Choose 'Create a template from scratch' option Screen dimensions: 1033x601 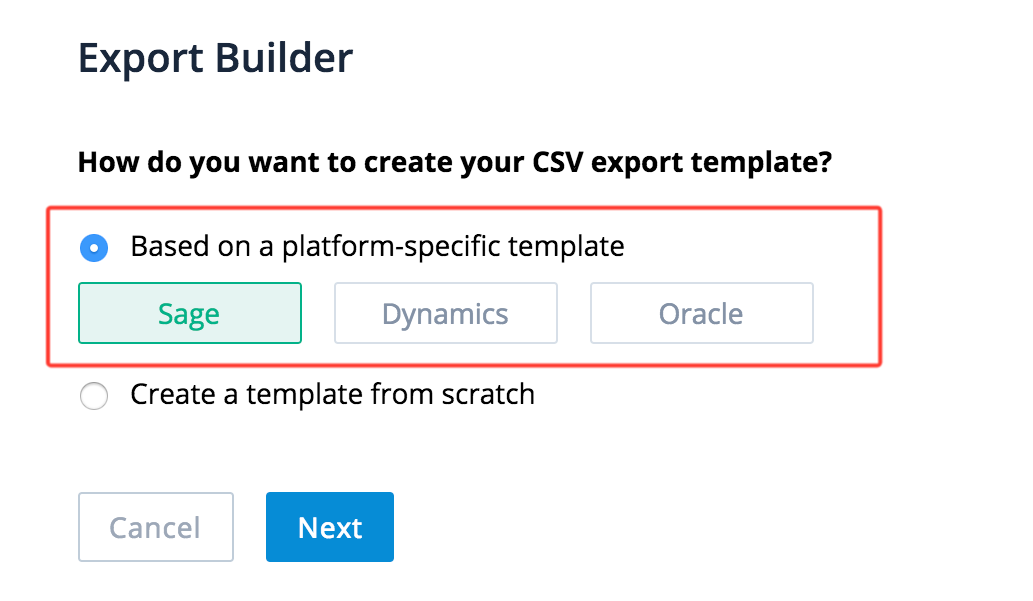tap(93, 396)
